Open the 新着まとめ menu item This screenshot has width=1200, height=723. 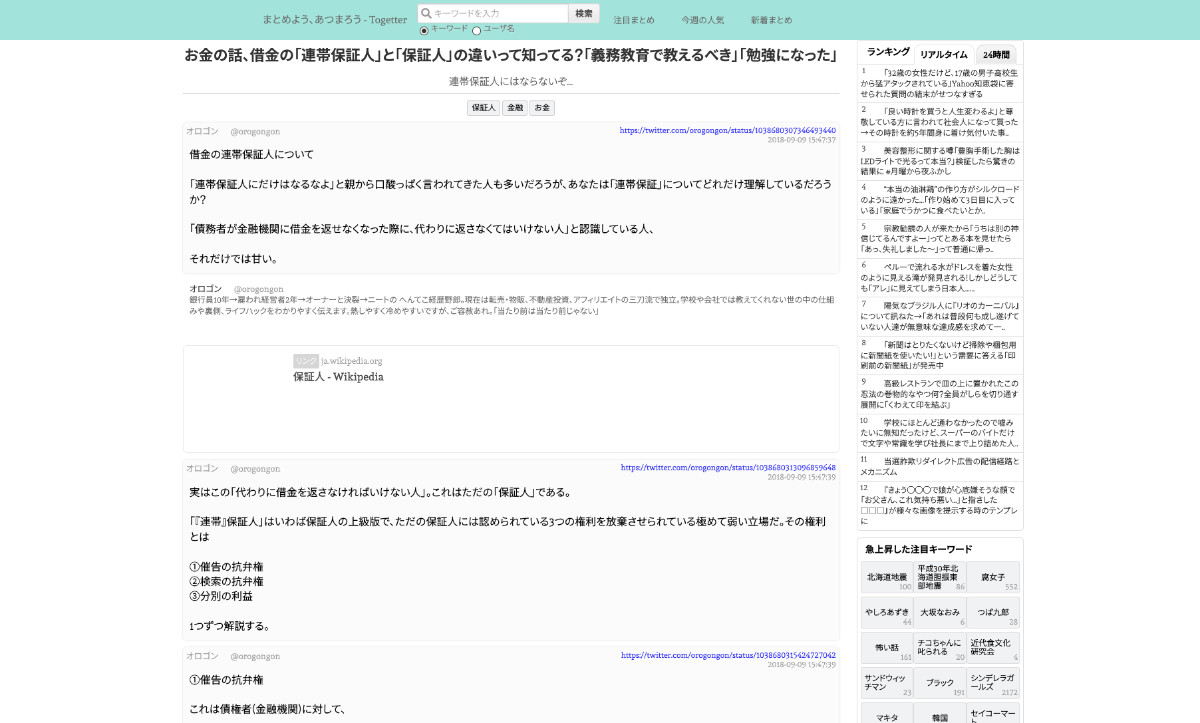(x=769, y=18)
